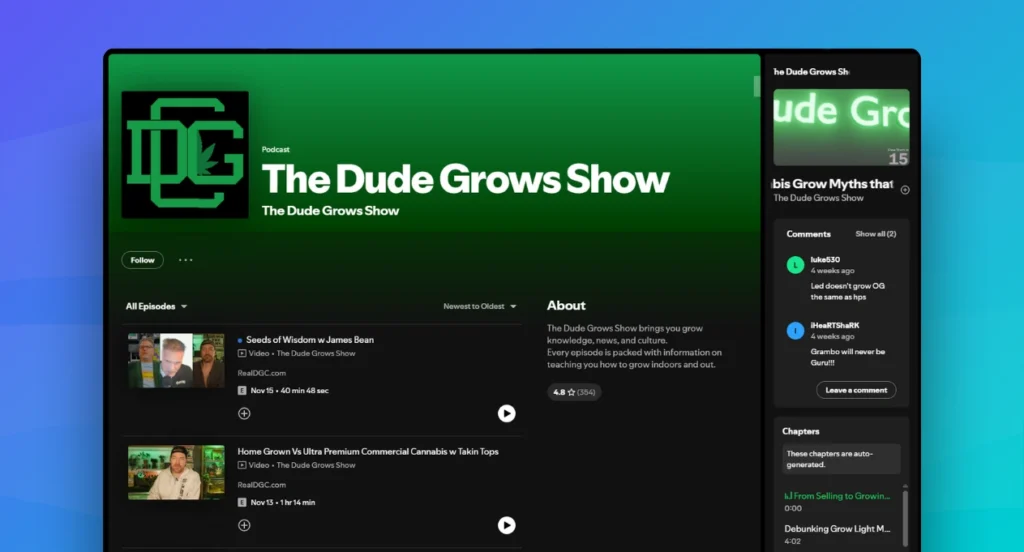
Task: Open the Newest to Oldest sort dropdown
Action: [x=479, y=306]
